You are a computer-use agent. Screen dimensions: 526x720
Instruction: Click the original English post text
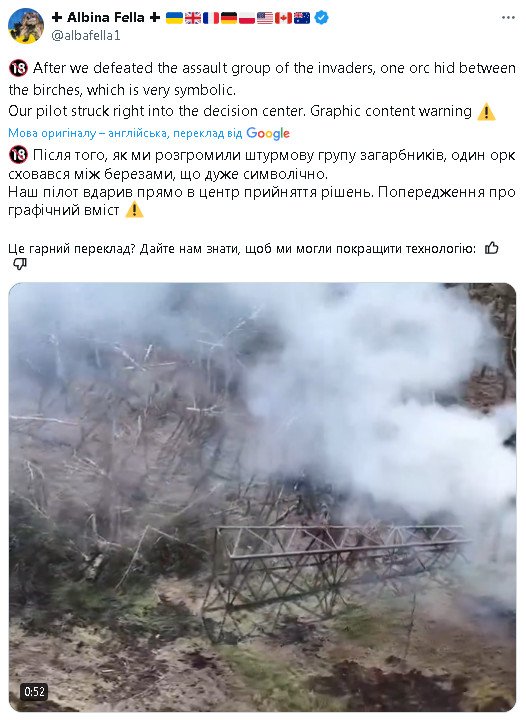click(x=262, y=90)
